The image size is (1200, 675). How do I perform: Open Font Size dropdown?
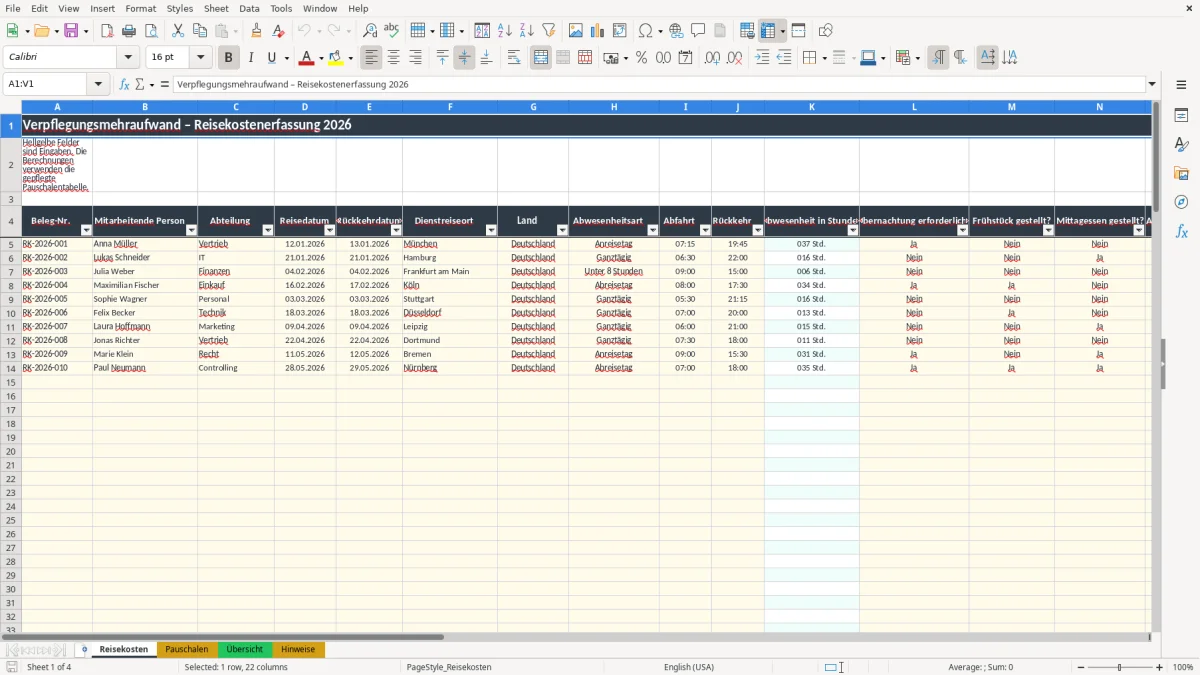click(x=200, y=58)
